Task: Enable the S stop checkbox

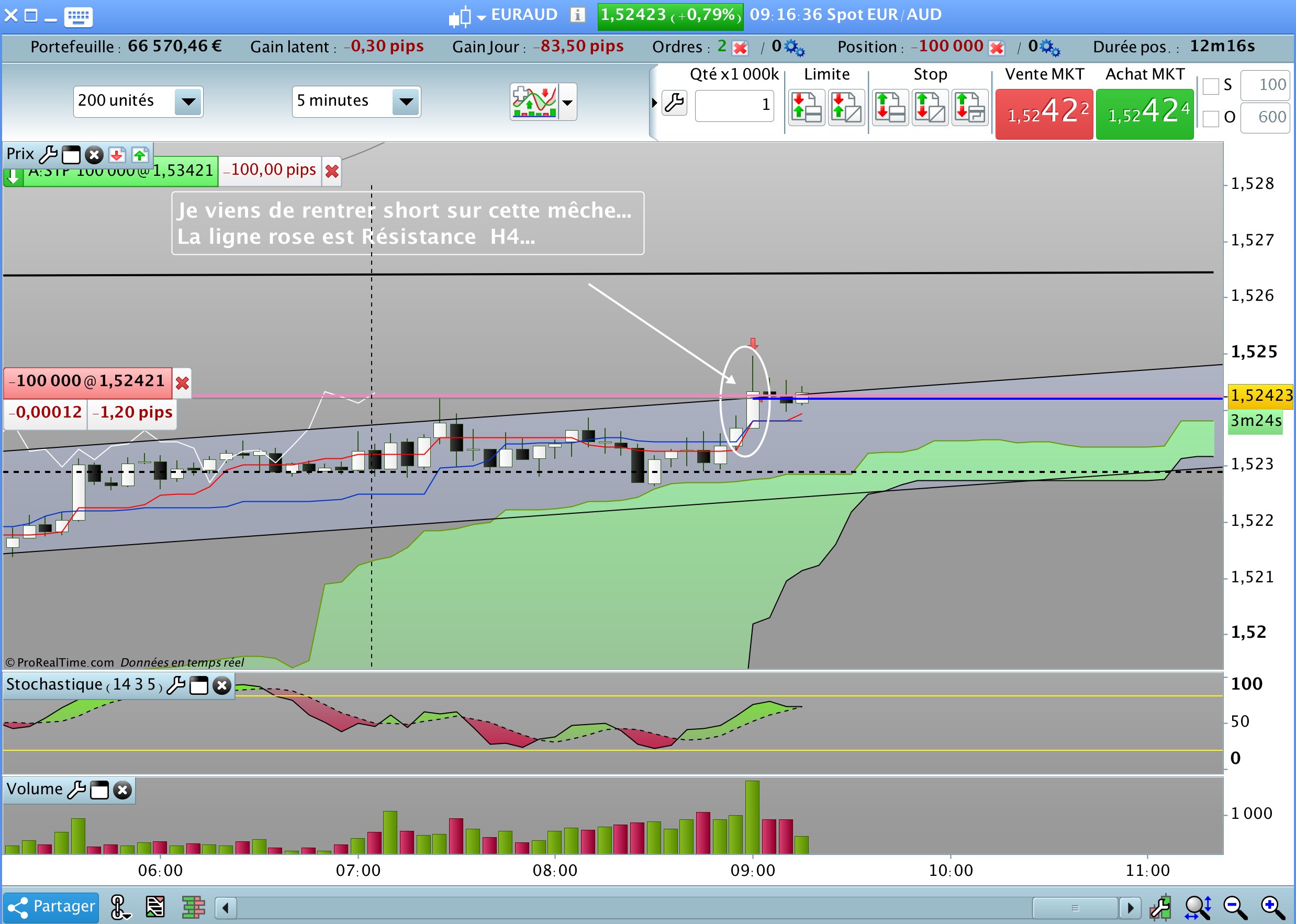Action: pos(1211,86)
